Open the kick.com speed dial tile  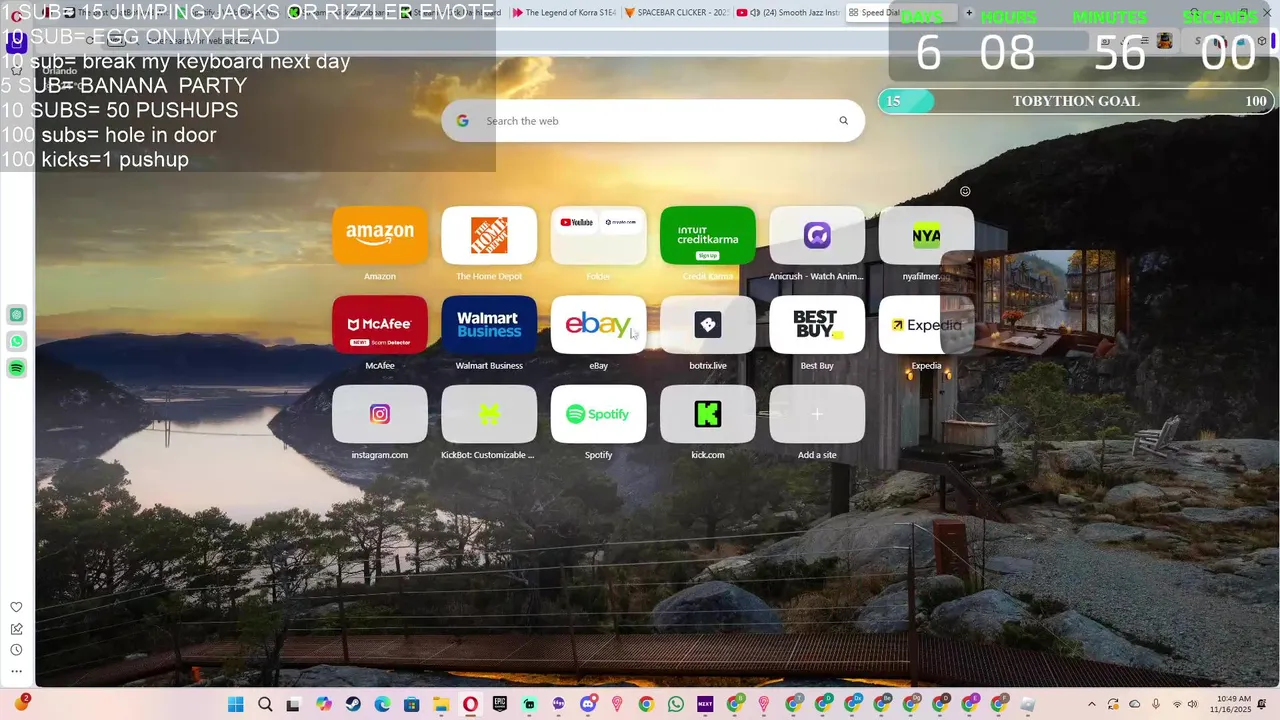click(x=708, y=414)
